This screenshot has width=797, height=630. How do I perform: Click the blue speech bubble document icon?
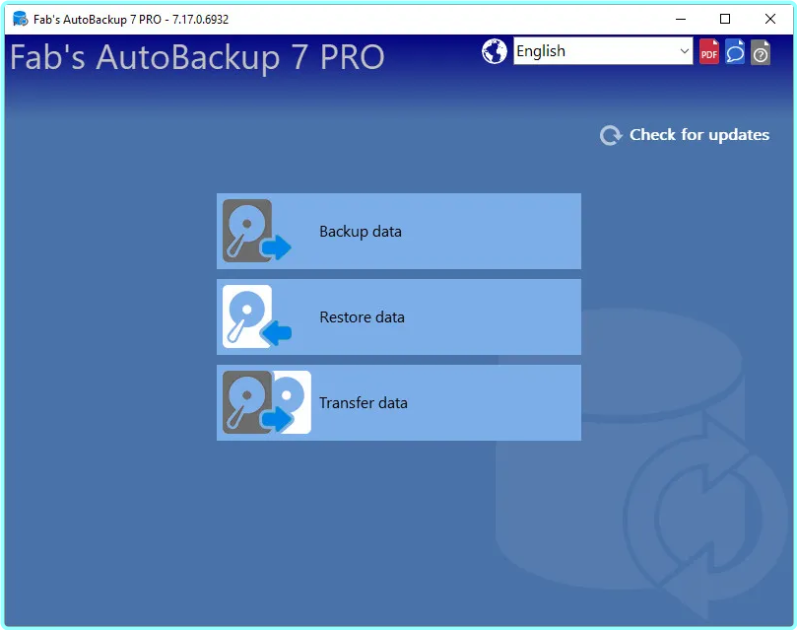click(x=735, y=52)
